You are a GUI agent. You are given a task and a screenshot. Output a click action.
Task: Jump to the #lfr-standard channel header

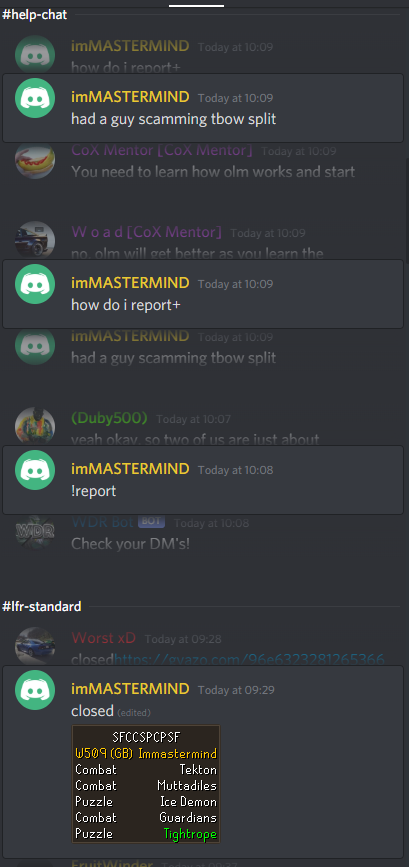41,607
